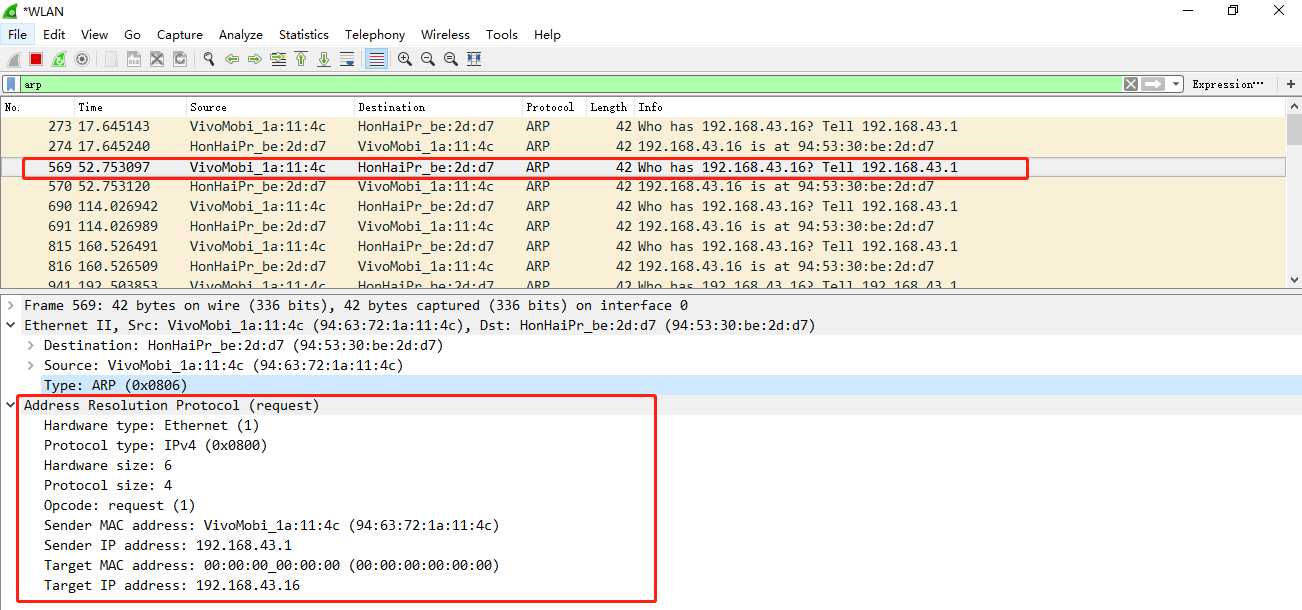Open the View menu

coord(94,34)
